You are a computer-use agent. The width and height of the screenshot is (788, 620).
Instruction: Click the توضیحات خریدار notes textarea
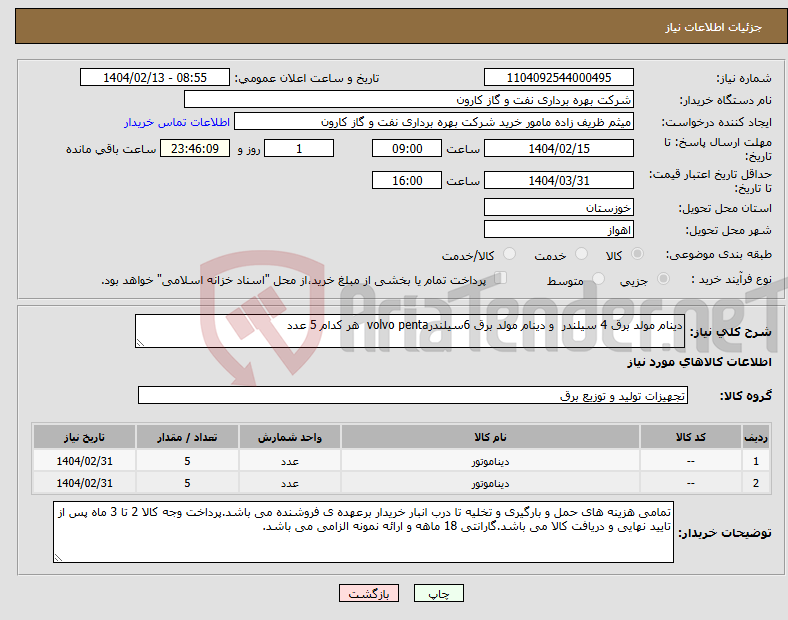363,532
